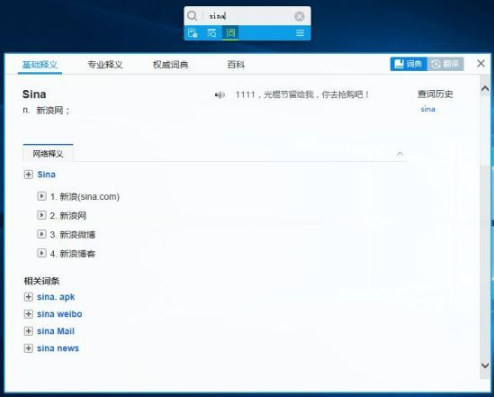Open the sina weibo related term
Screen dimensions: 494x397
click(x=59, y=314)
